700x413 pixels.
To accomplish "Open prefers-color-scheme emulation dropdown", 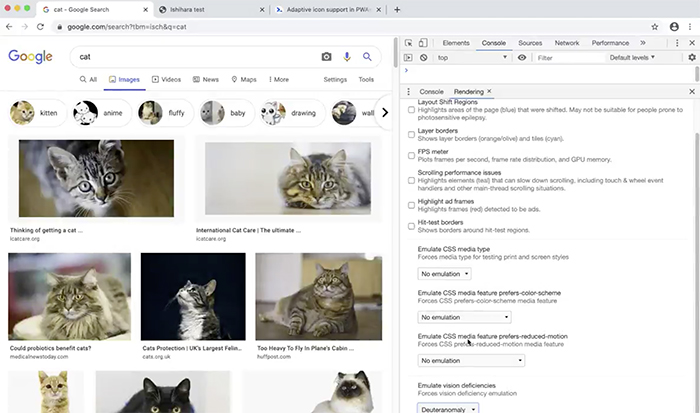I will coord(464,317).
